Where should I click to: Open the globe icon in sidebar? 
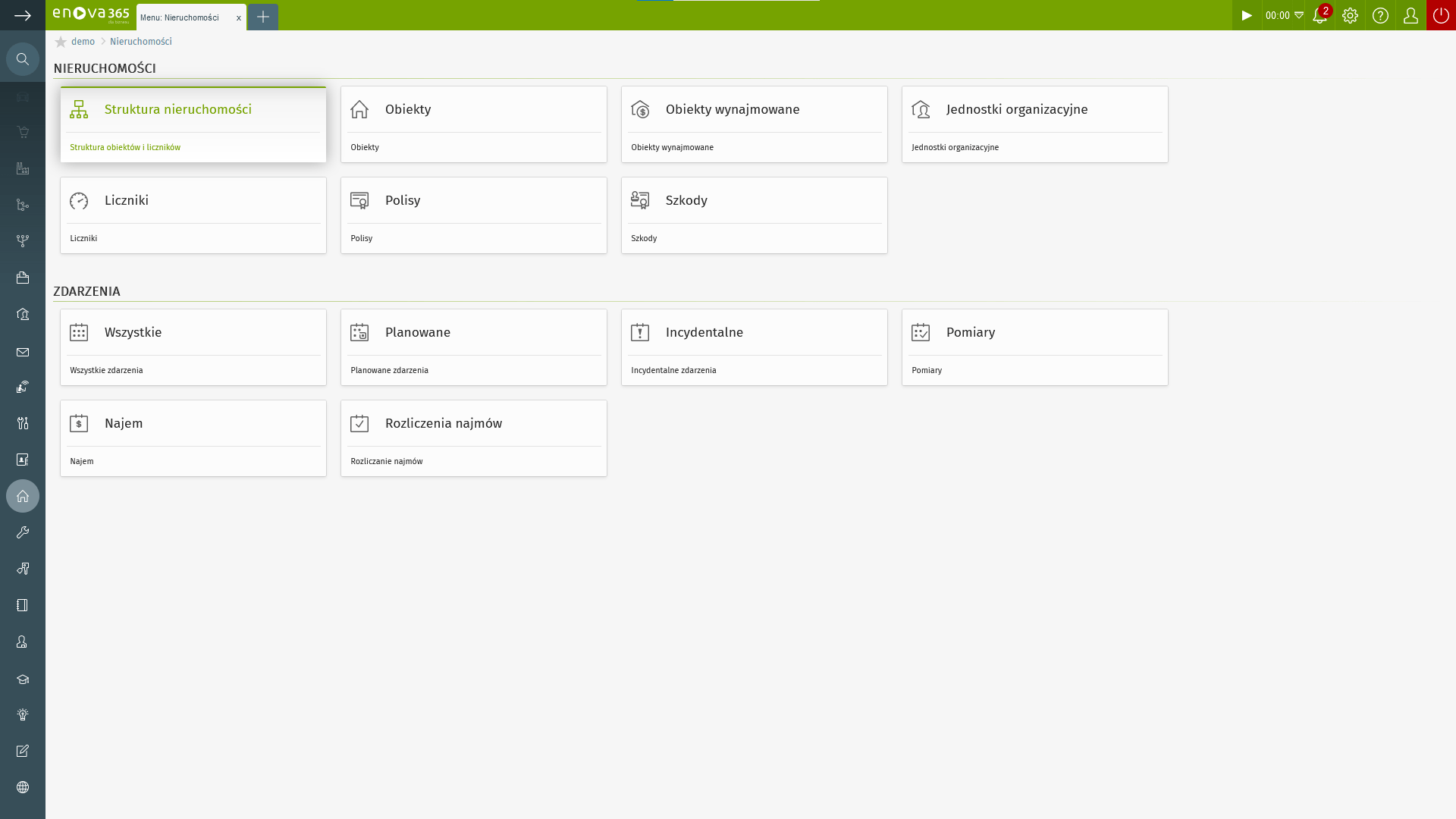click(23, 787)
